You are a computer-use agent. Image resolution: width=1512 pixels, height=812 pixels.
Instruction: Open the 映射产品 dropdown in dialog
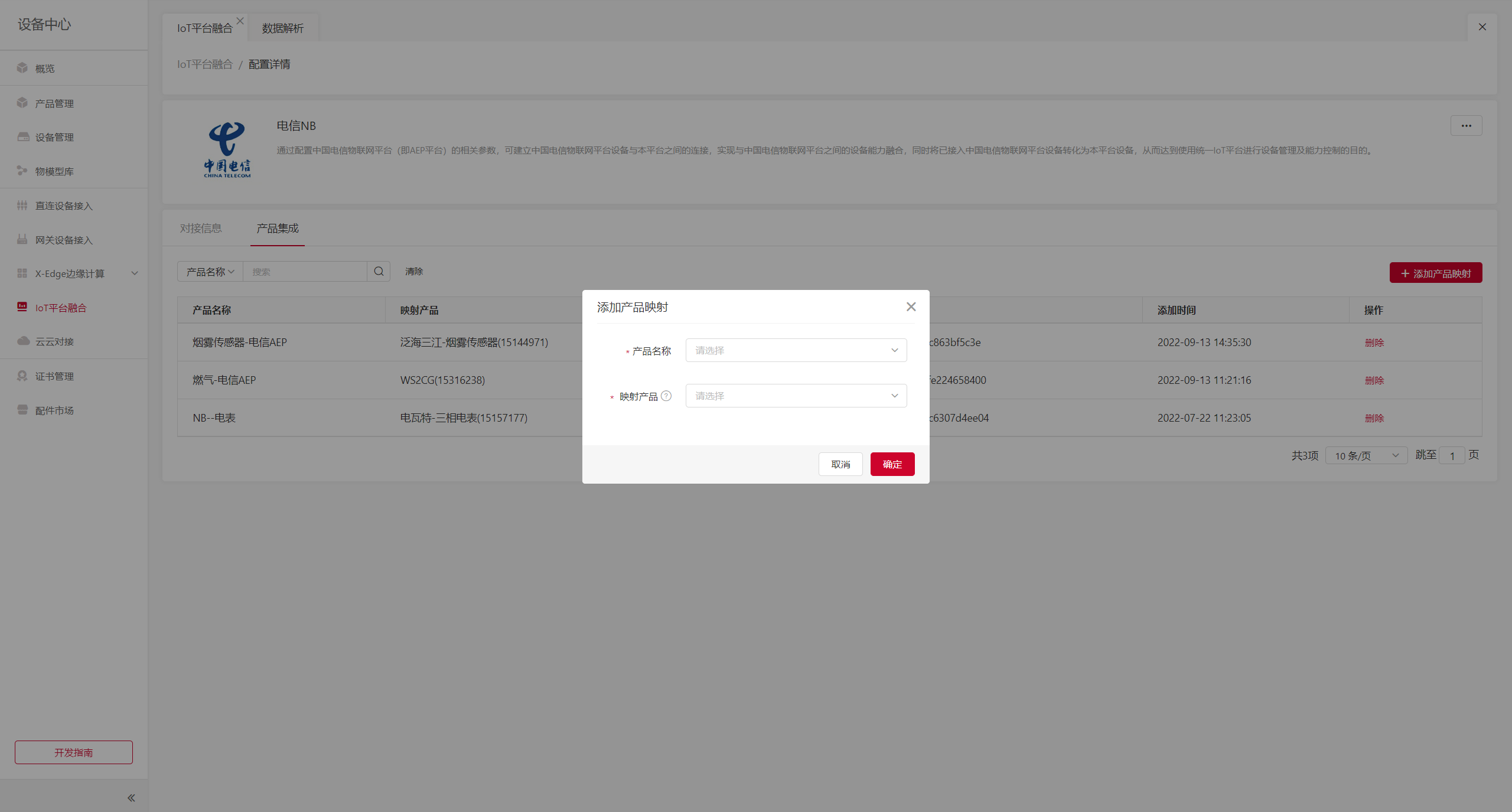[796, 396]
